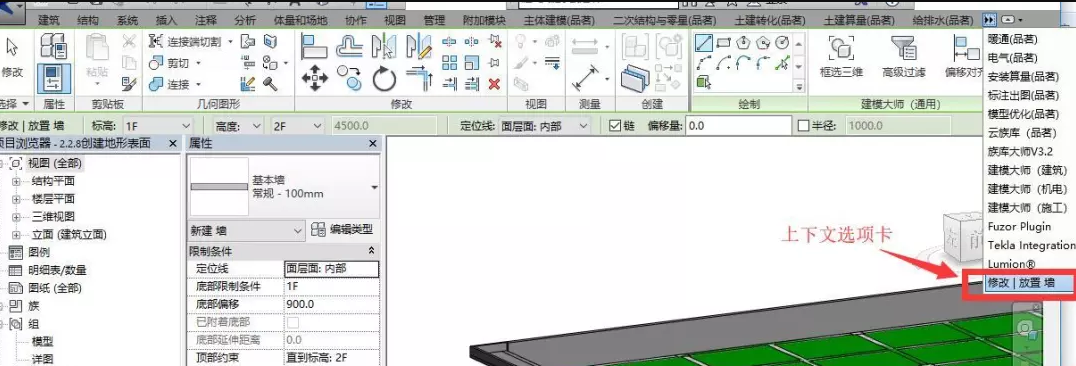
Task: Close the 项目浏览器 panel
Action: (x=172, y=144)
